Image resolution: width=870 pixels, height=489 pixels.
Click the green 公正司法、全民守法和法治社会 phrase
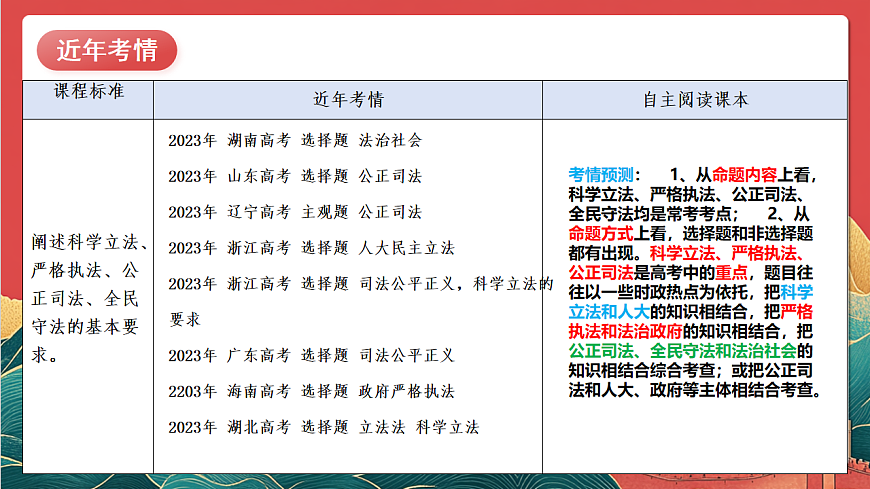[x=682, y=351]
